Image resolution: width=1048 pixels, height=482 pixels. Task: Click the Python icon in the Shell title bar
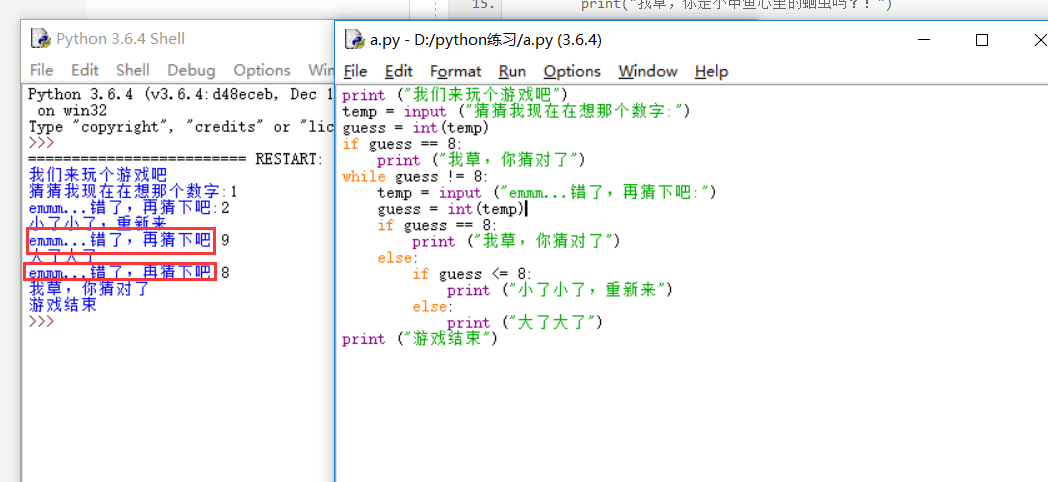[41, 39]
